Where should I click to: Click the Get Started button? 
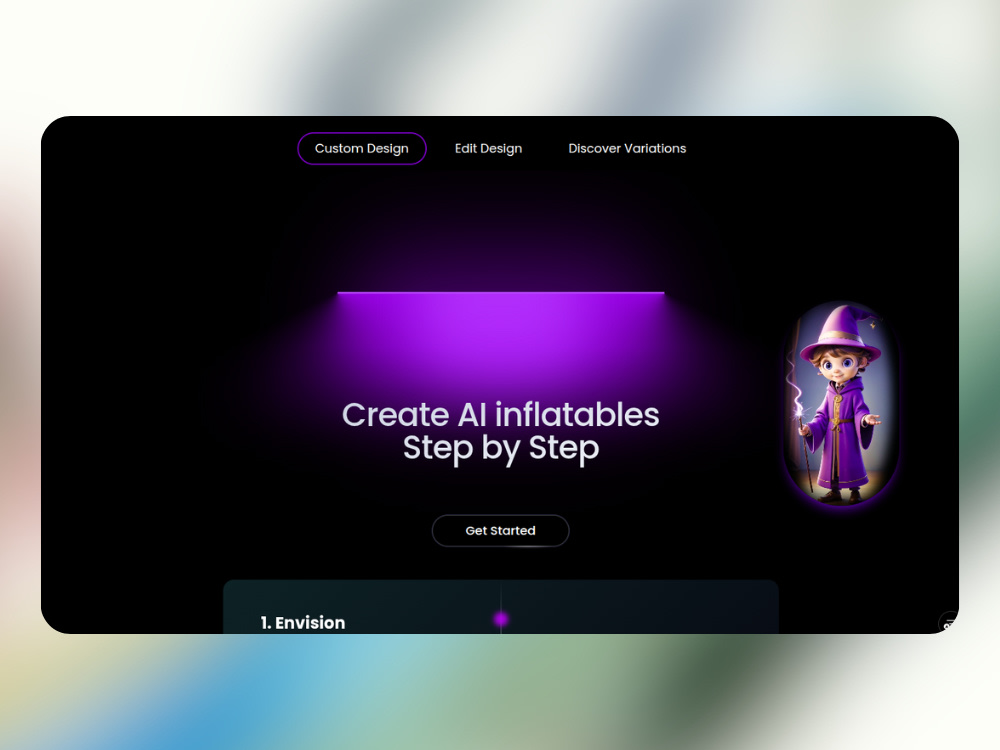(x=501, y=531)
